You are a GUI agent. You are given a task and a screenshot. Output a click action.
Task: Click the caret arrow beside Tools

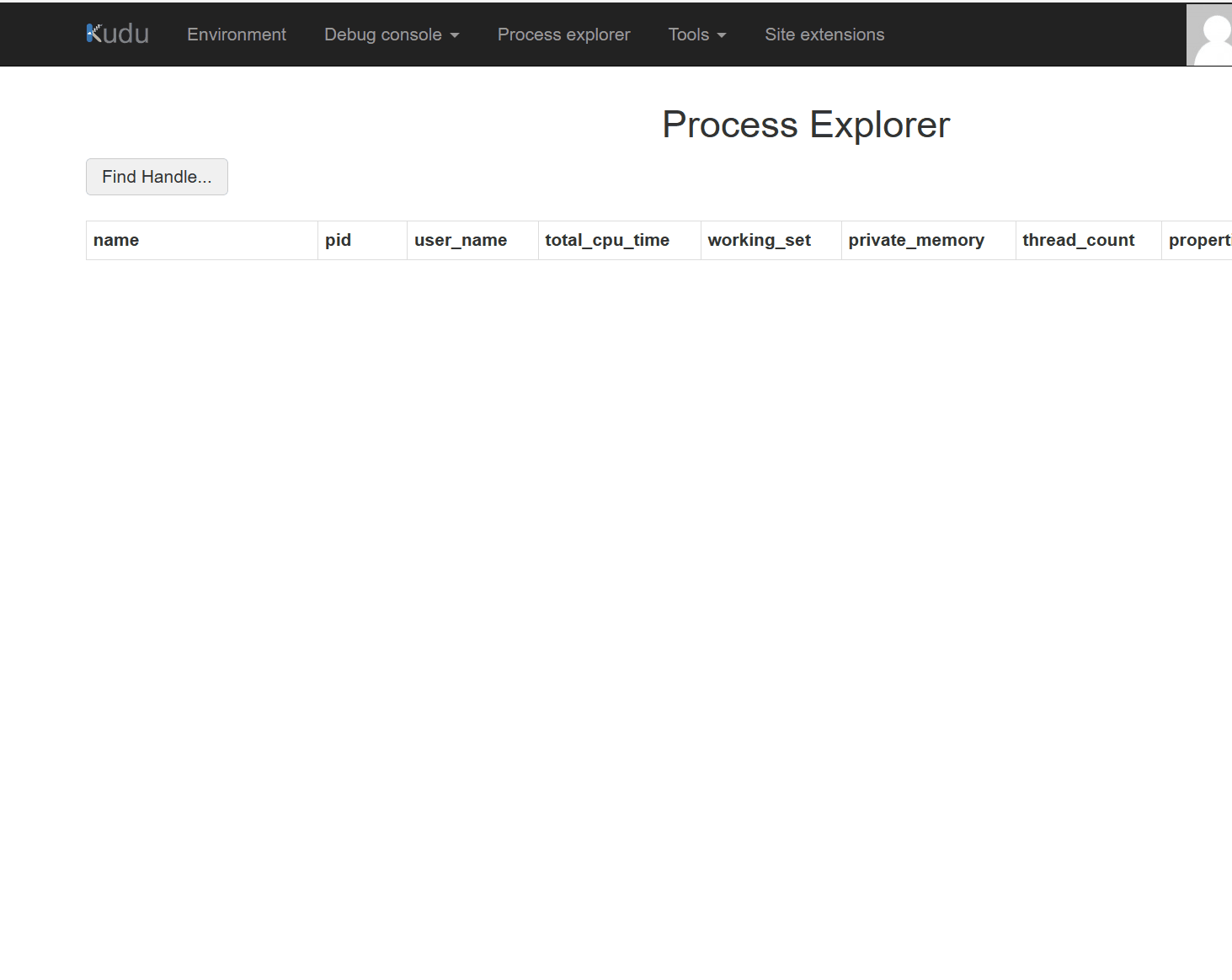tap(722, 35)
